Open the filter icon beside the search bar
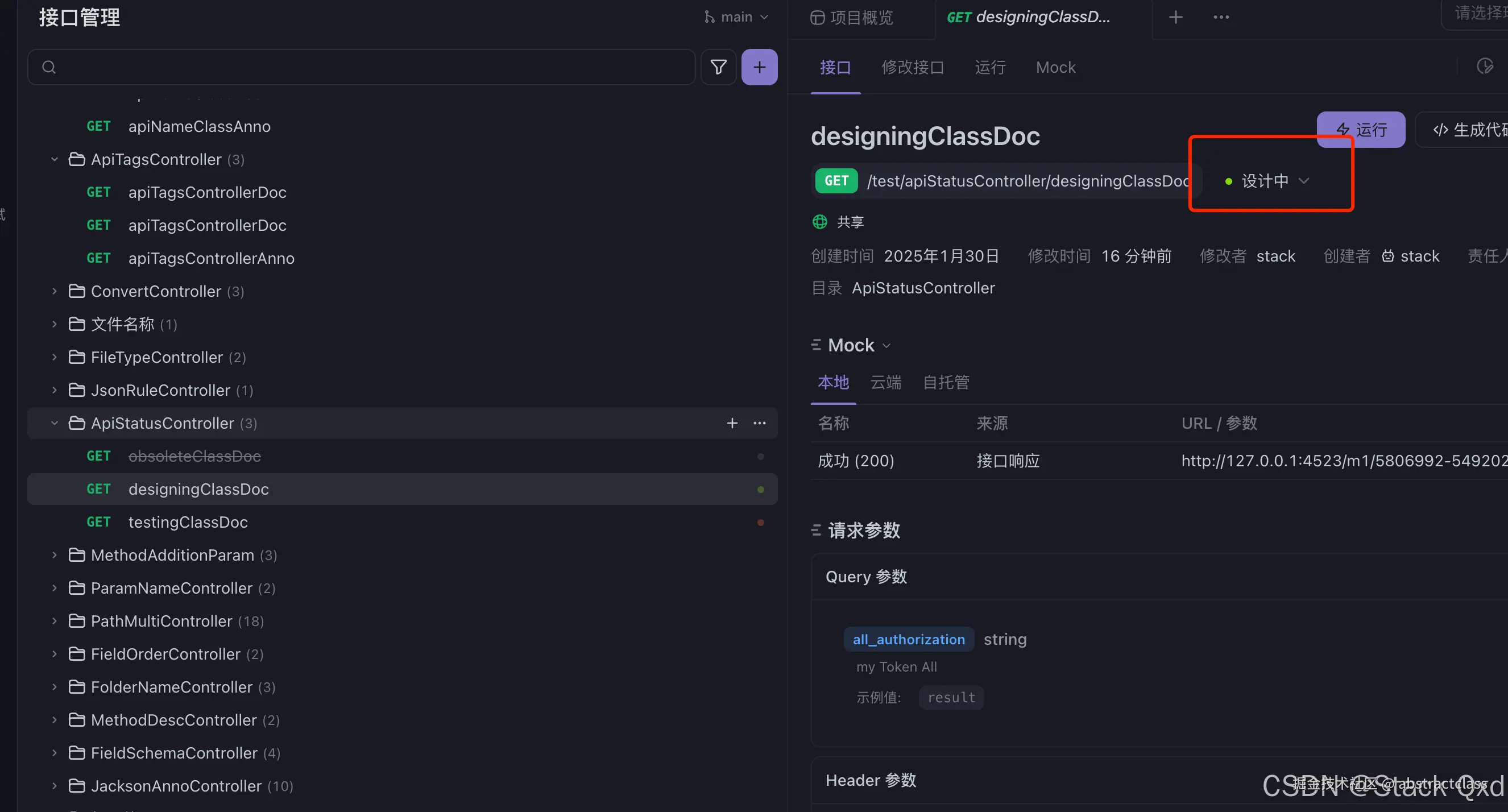 point(718,67)
